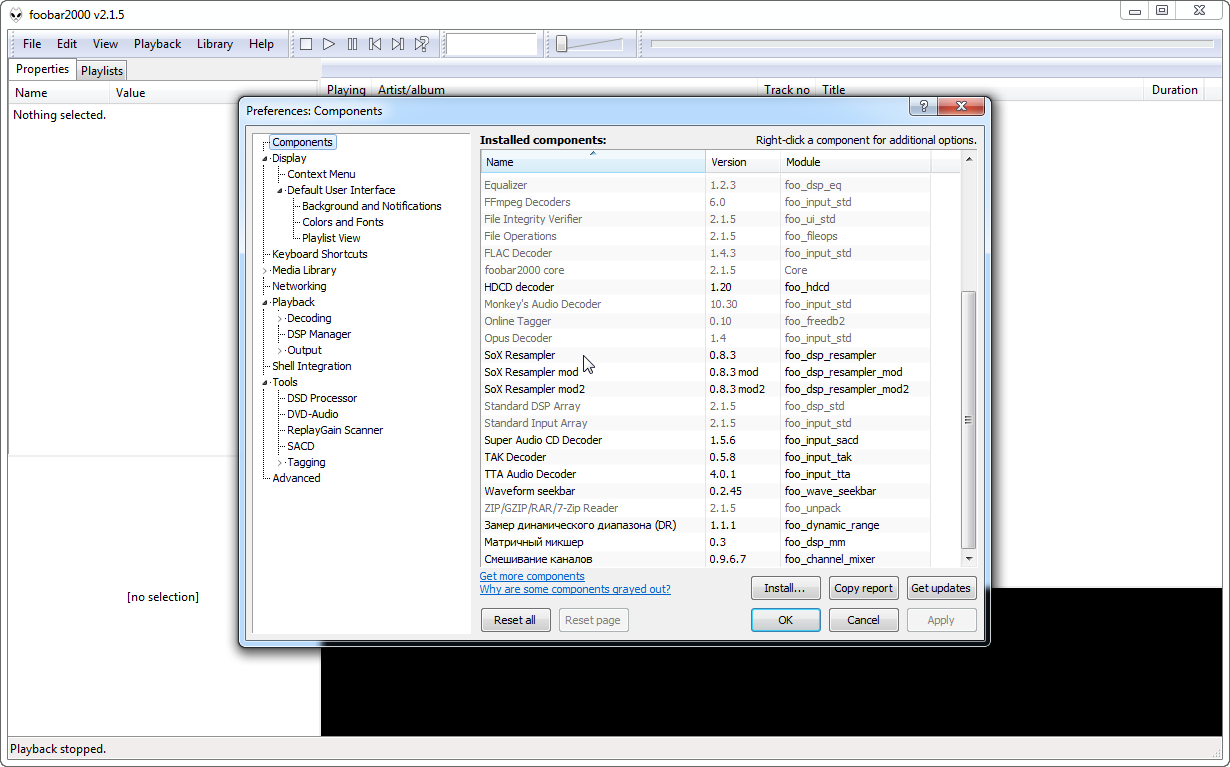This screenshot has height=767, width=1230.
Task: Click the dialog help question-mark button
Action: click(922, 107)
